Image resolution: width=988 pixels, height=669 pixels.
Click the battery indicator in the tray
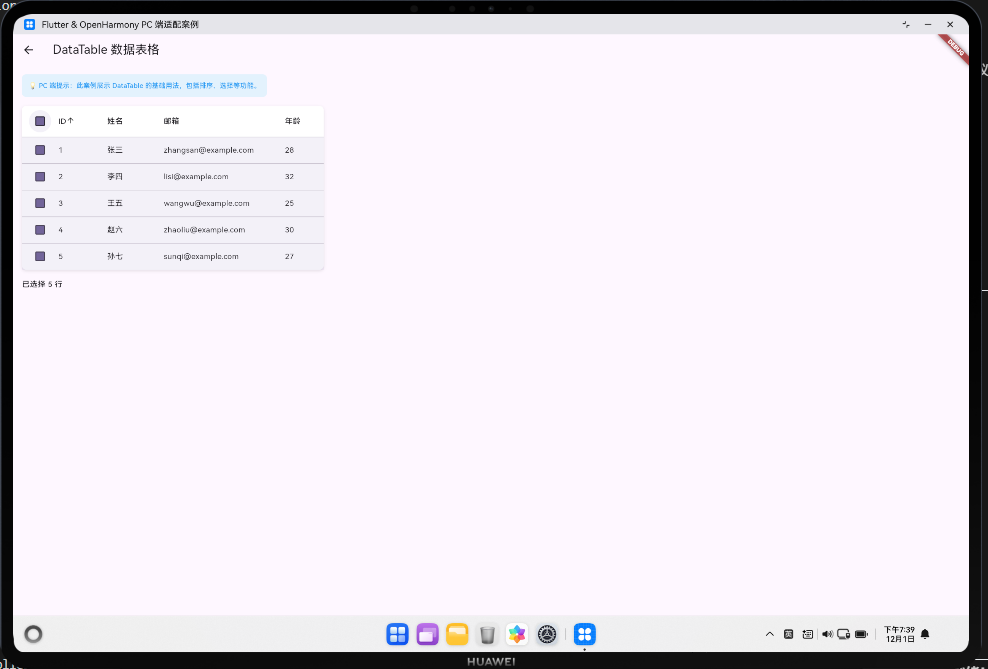(861, 634)
